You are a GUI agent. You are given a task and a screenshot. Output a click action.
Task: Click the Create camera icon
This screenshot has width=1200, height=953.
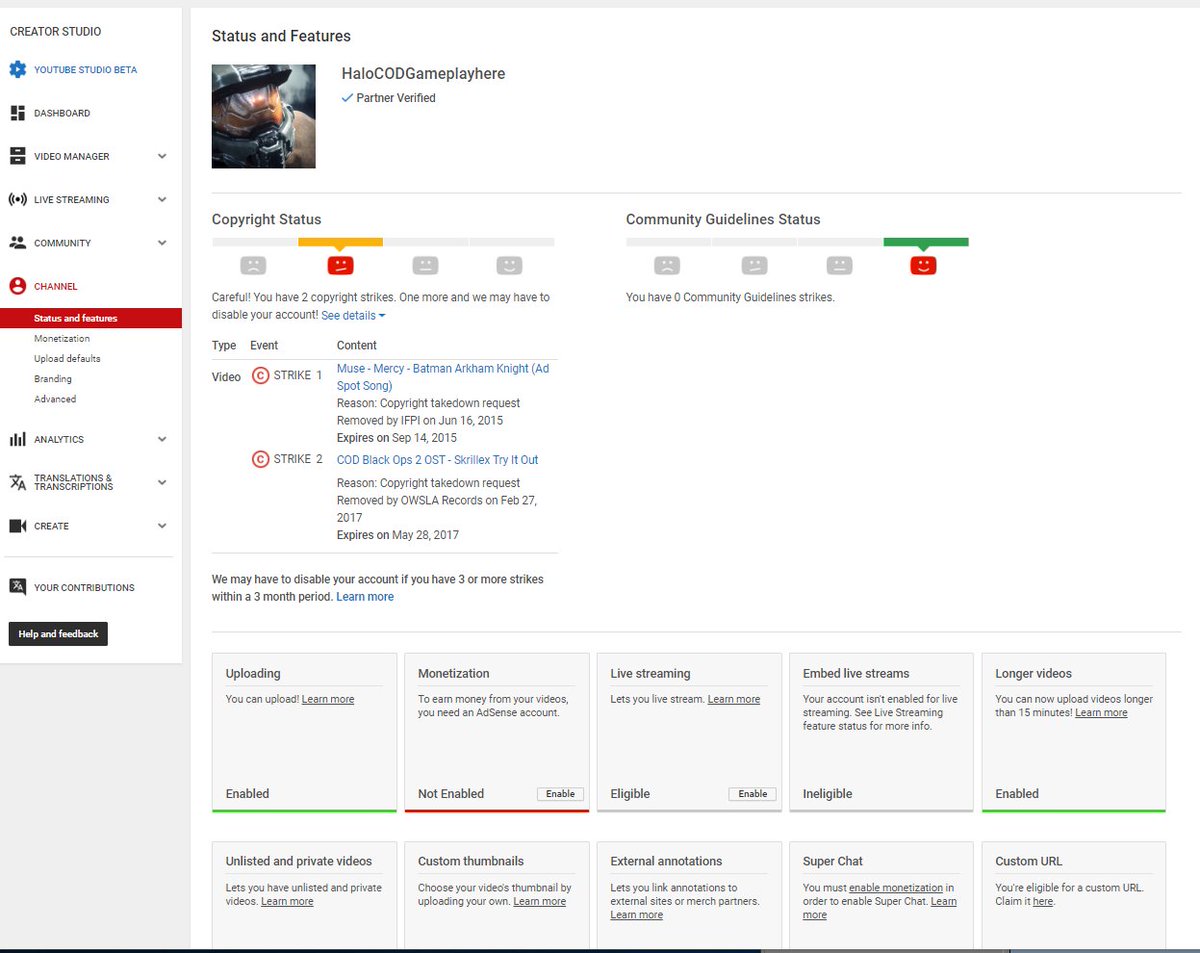coord(17,526)
